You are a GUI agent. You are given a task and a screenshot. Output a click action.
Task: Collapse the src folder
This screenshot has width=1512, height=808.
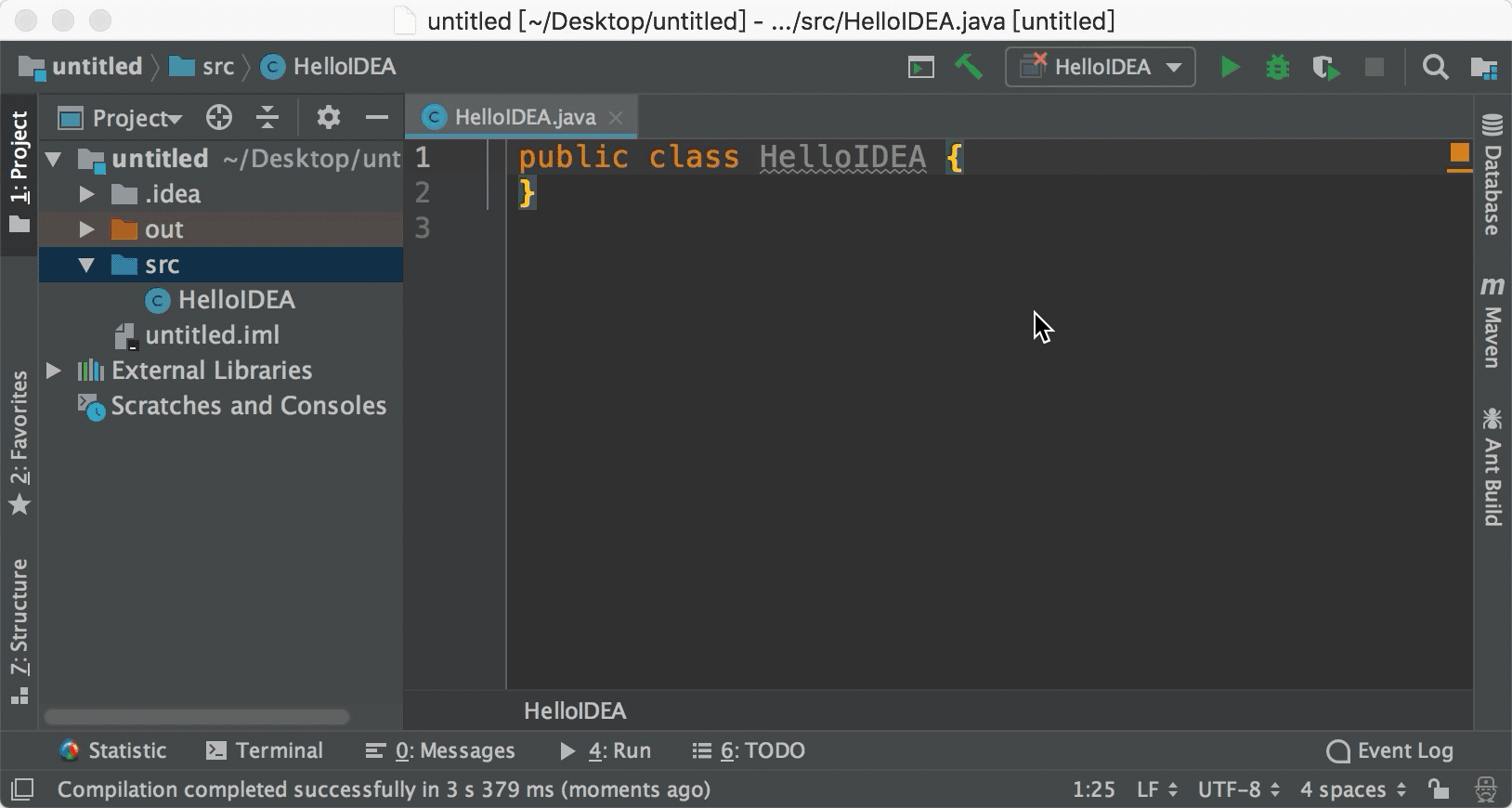coord(87,265)
